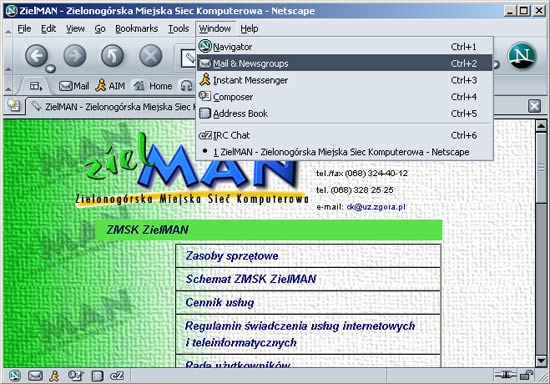
Task: Open the Schemat ZMSK ZielMAN link
Action: click(251, 279)
